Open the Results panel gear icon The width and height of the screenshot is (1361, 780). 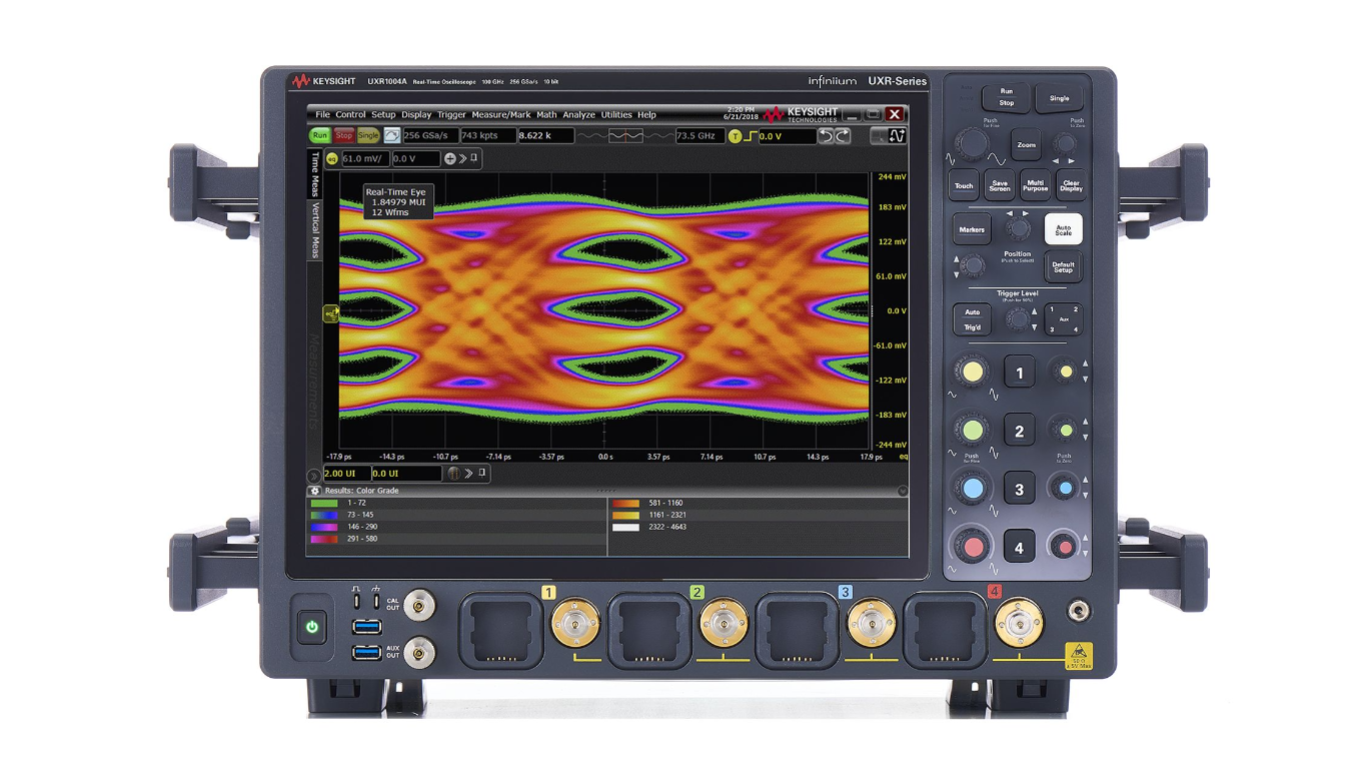click(314, 490)
